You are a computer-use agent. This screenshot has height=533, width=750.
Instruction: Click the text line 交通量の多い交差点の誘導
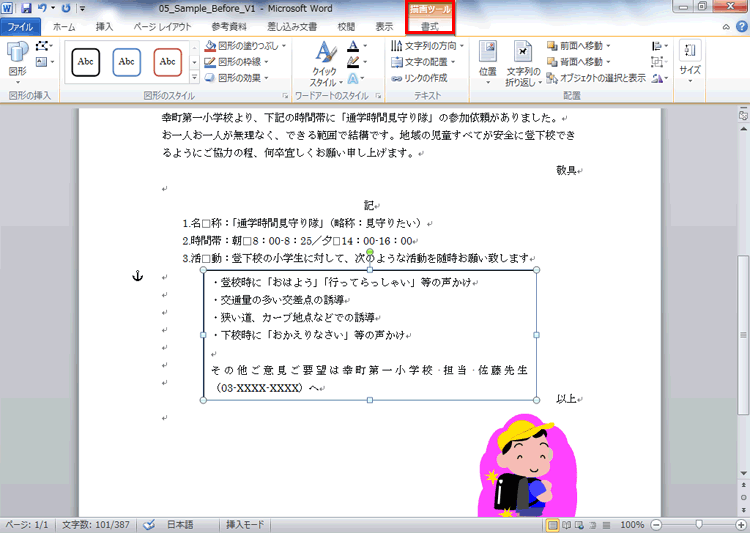[282, 300]
